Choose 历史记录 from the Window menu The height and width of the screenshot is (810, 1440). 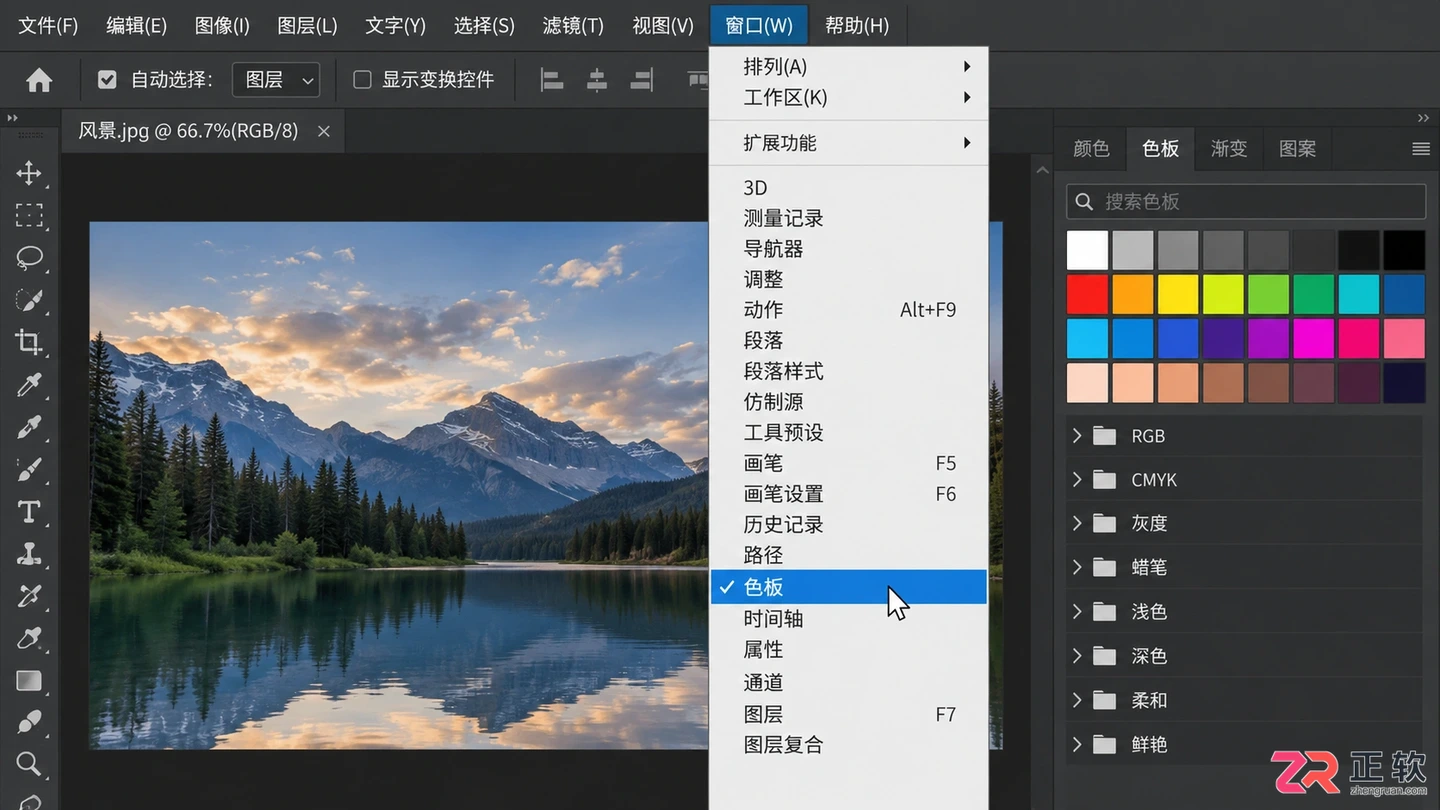point(848,524)
